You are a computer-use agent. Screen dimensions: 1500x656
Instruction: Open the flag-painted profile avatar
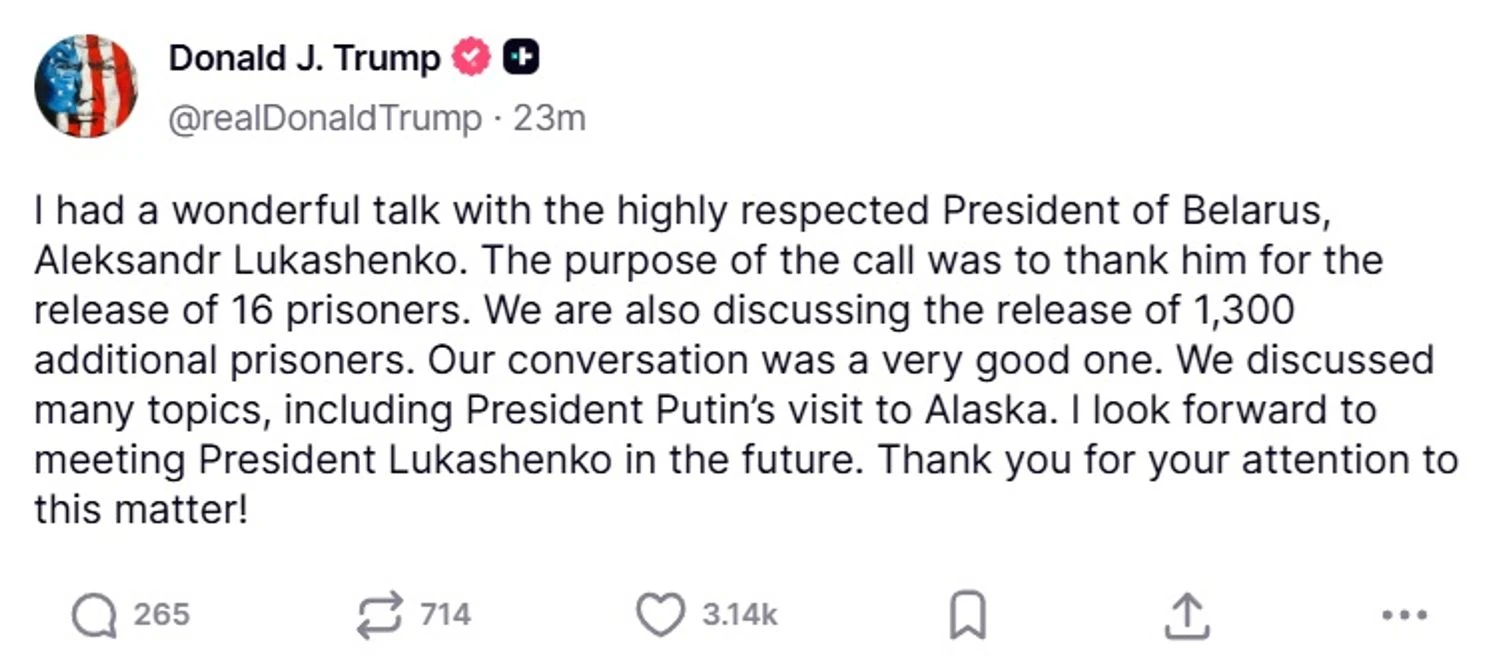[85, 86]
